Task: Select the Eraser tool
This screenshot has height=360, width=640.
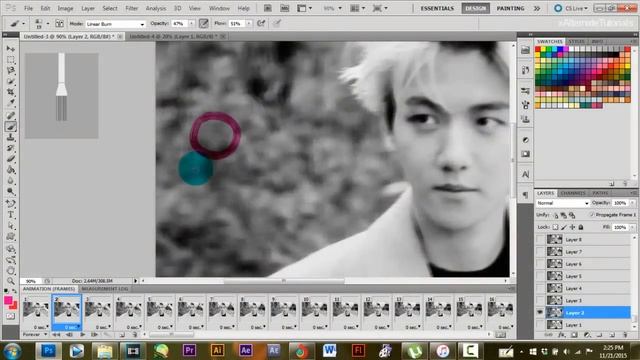Action: click(11, 159)
